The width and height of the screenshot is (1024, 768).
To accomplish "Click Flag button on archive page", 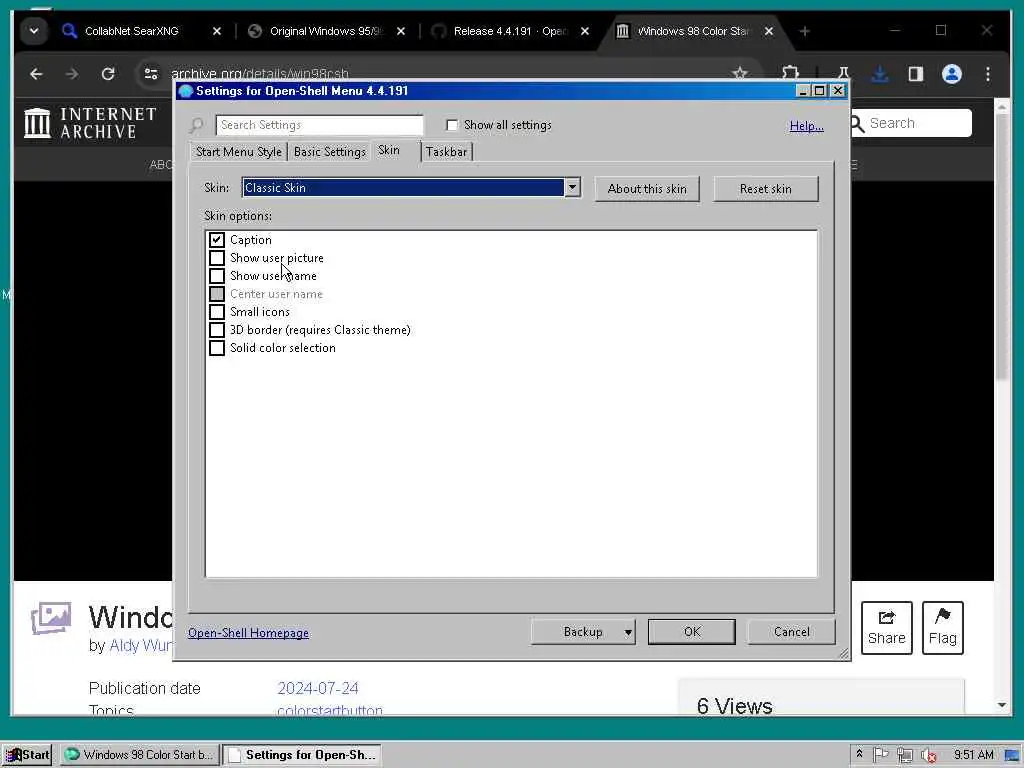I will click(942, 628).
